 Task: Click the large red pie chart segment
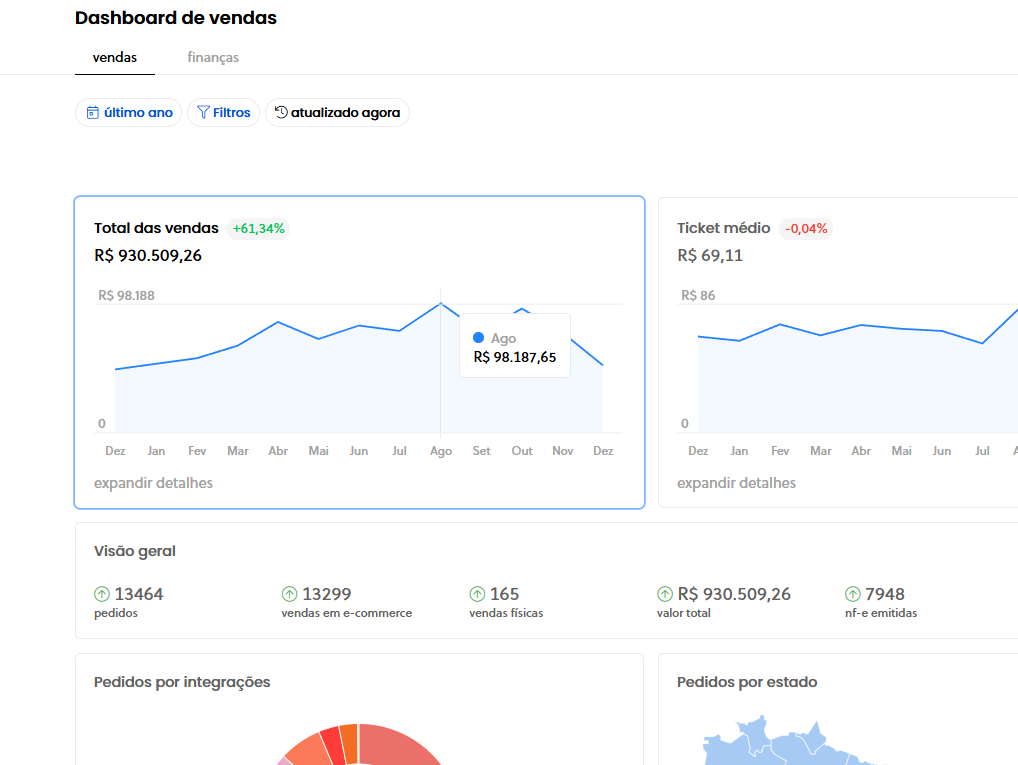[x=400, y=745]
